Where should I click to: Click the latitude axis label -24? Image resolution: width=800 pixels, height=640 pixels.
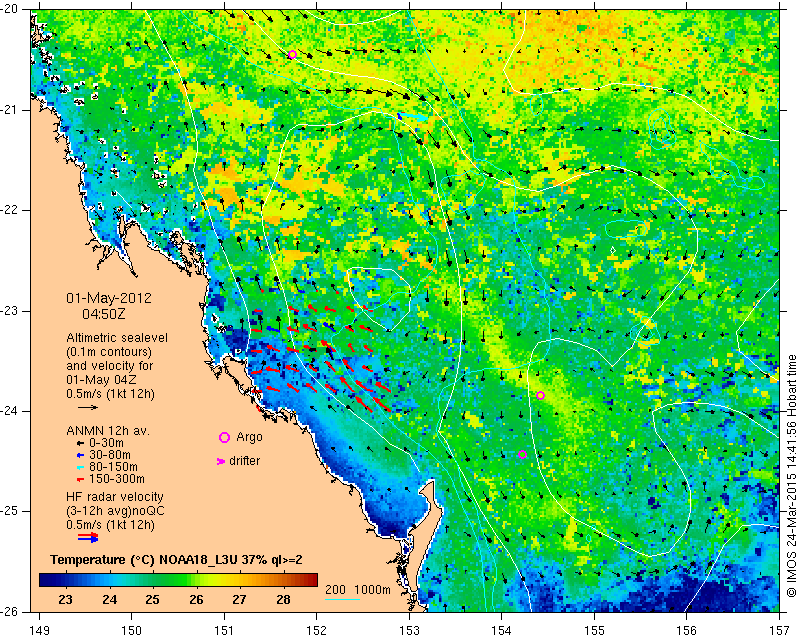[10, 411]
